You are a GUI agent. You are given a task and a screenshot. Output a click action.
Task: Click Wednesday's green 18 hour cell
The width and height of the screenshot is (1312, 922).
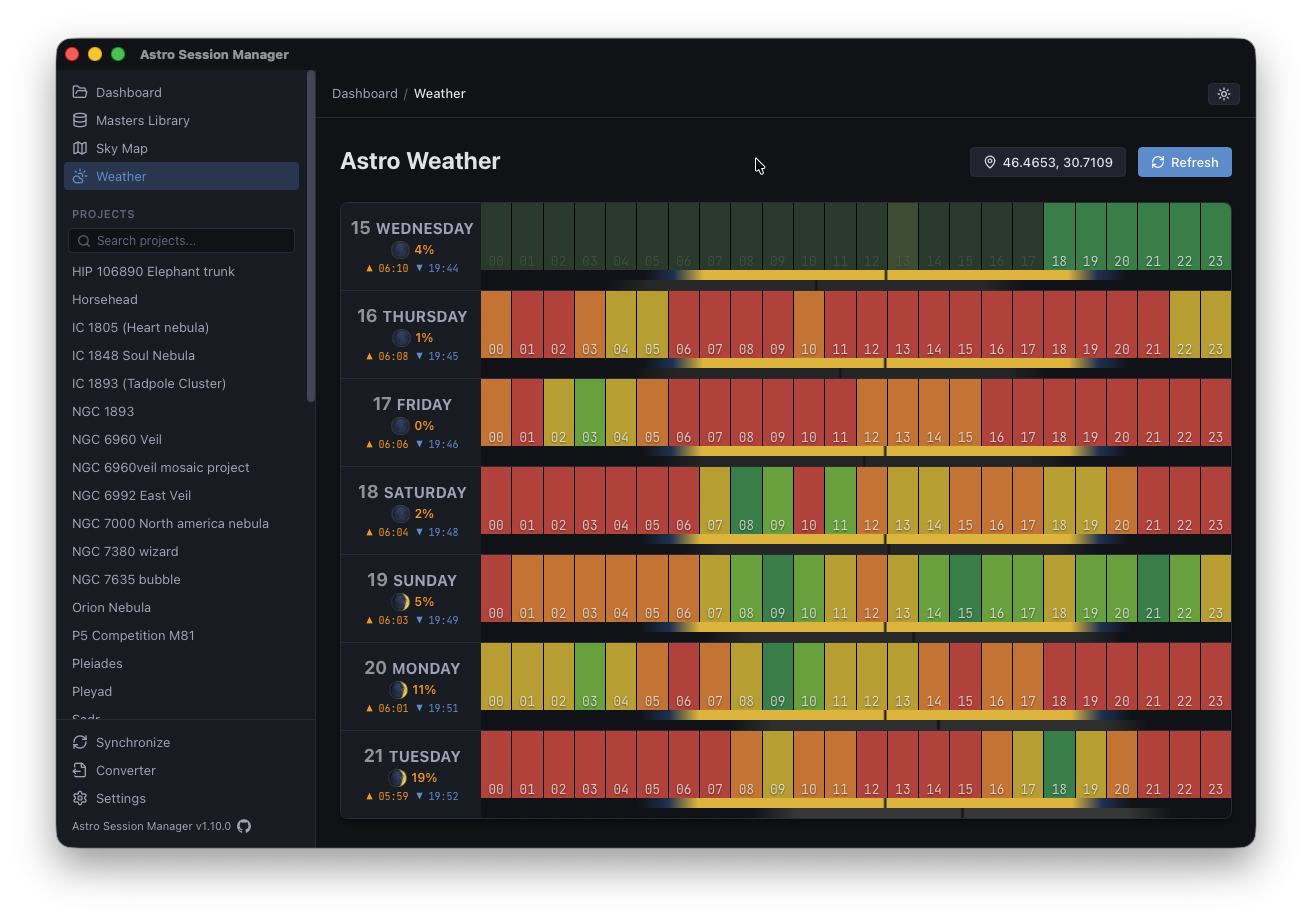point(1059,237)
